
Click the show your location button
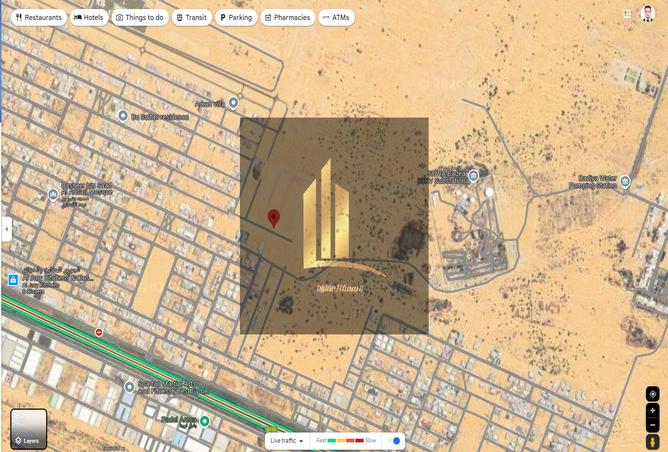click(x=652, y=394)
